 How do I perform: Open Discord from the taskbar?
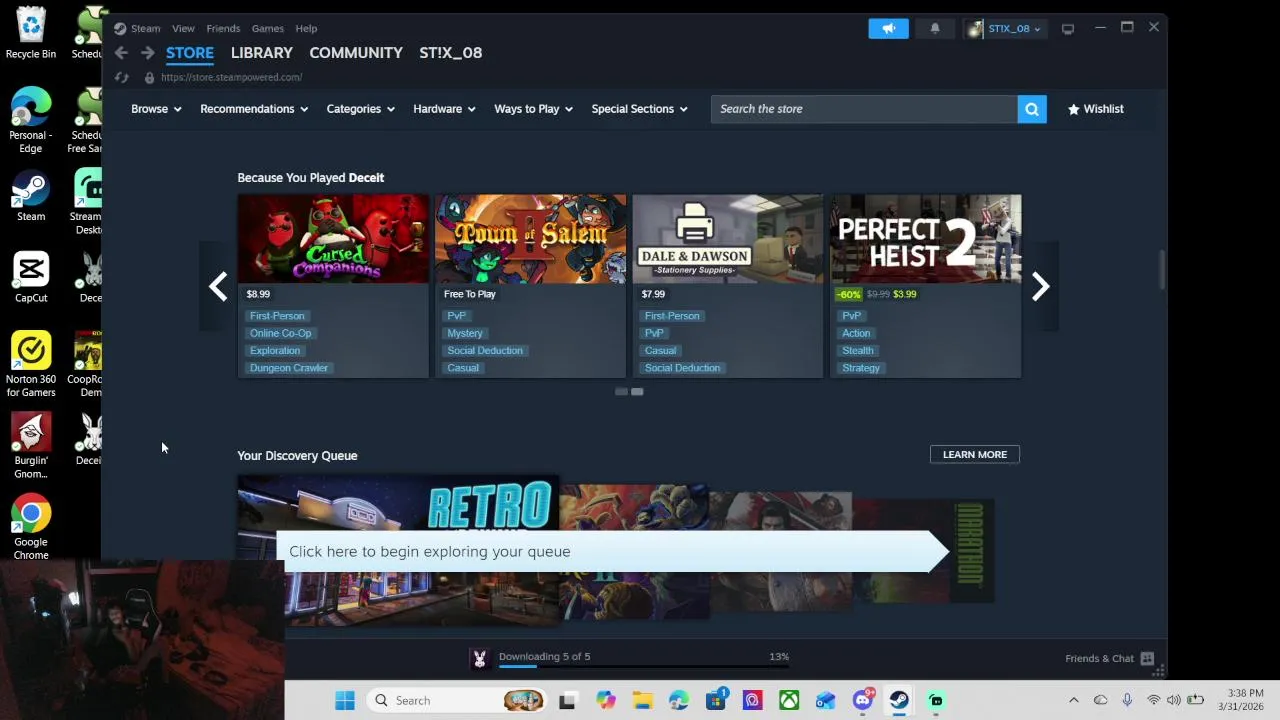coord(863,700)
